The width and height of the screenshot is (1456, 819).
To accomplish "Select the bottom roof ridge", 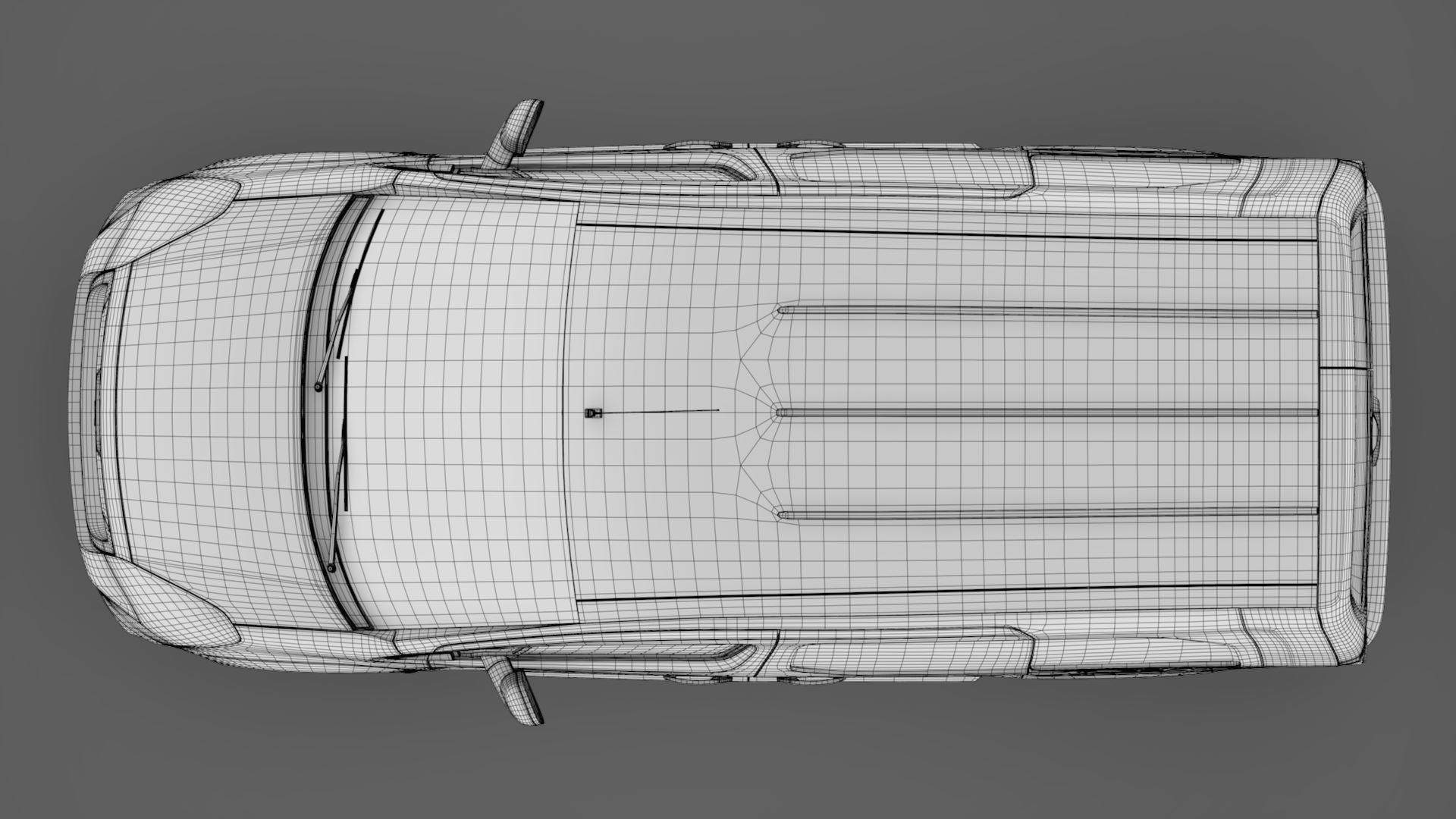I will point(1046,514).
